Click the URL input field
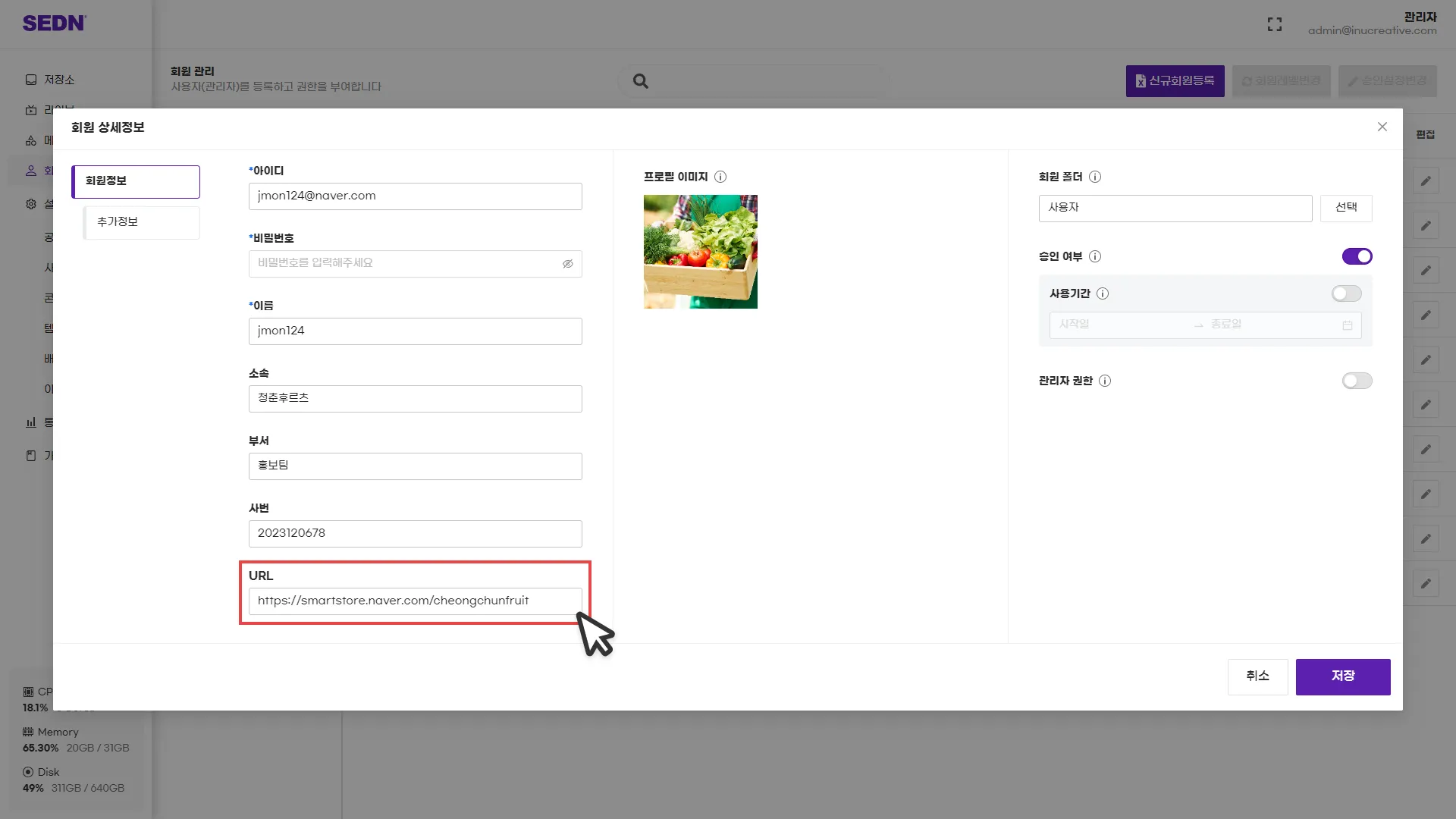The image size is (1456, 819). (x=415, y=601)
